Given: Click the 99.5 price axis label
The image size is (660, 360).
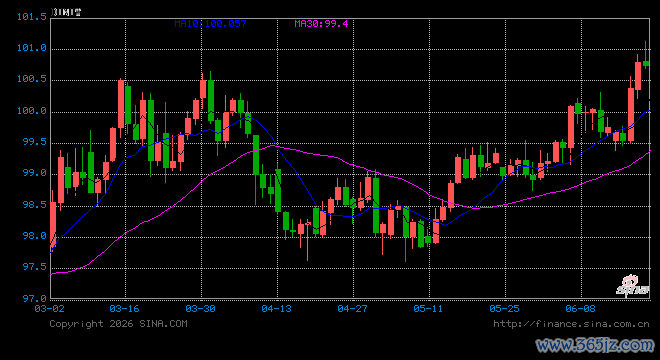Looking at the screenshot, I should click(35, 142).
